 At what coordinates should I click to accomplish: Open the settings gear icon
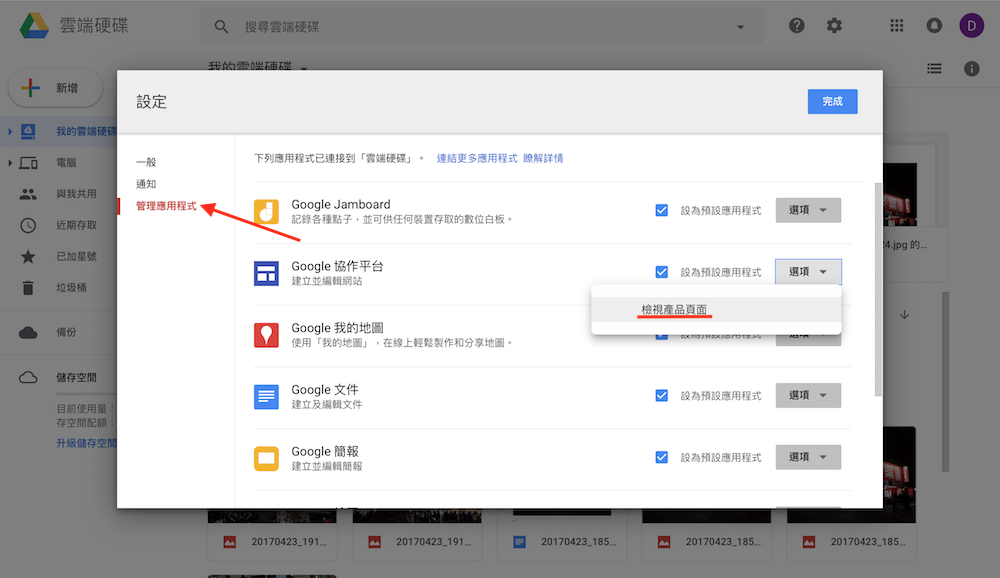[834, 26]
